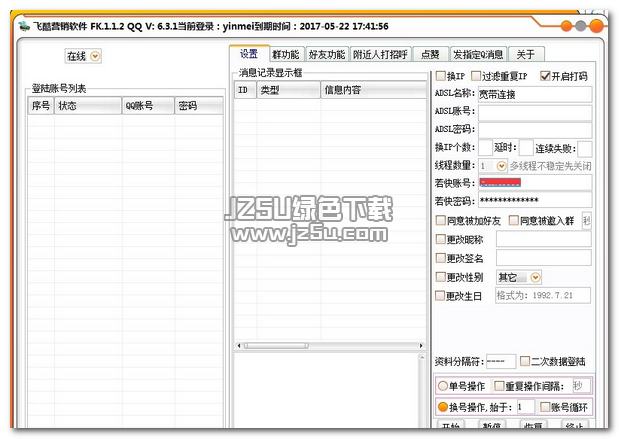This screenshot has width=619, height=439.
Task: Switch to the 设置 tab
Action: (x=249, y=53)
